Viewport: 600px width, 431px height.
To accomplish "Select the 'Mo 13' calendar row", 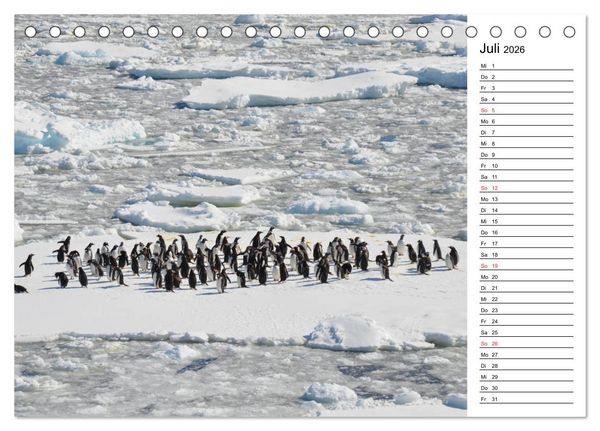I will pos(527,199).
